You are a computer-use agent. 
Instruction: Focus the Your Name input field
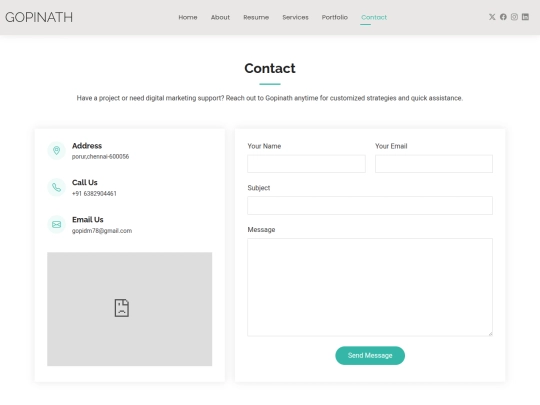pos(306,164)
